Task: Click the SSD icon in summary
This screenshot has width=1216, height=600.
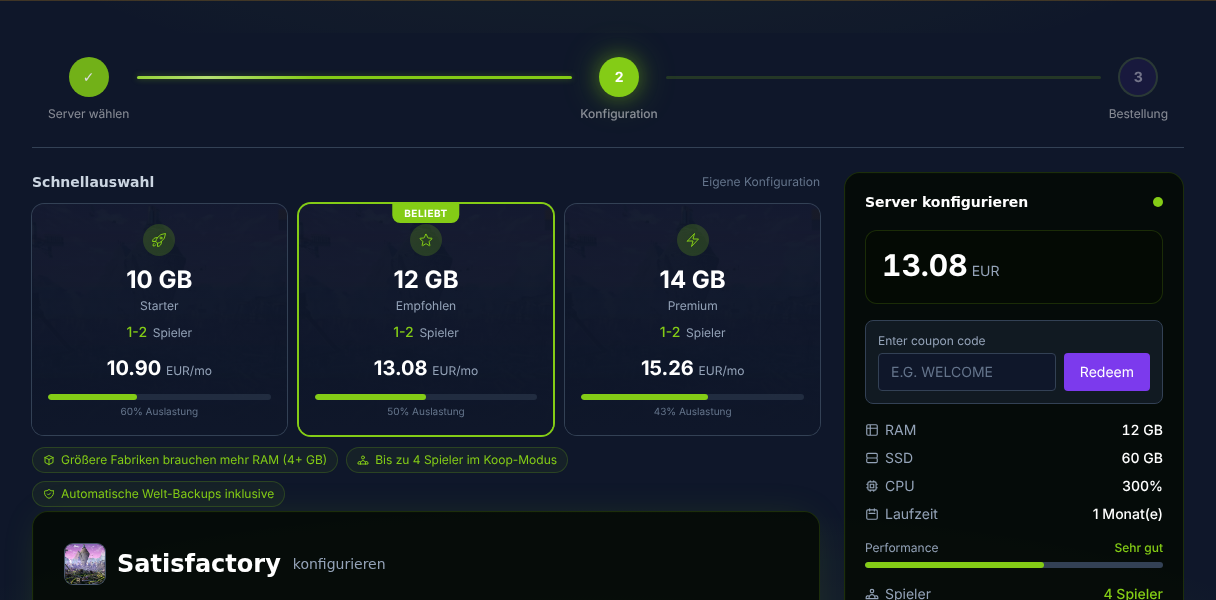Action: [x=872, y=458]
